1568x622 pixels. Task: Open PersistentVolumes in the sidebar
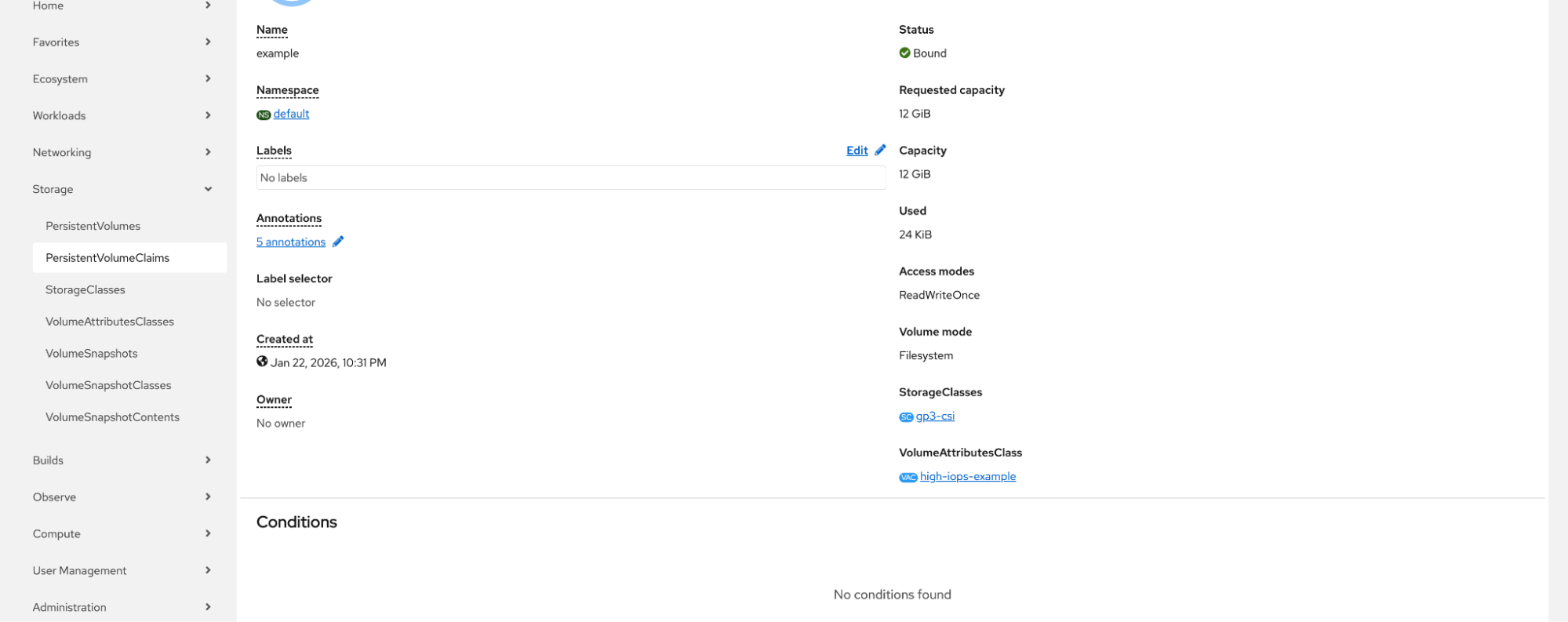(x=93, y=226)
